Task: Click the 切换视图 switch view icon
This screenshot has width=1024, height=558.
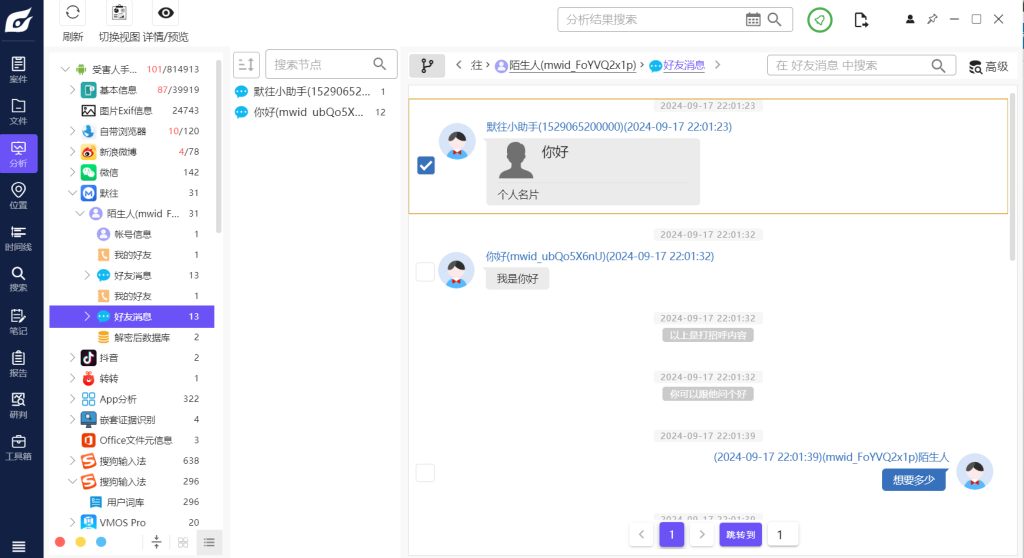Action: click(119, 12)
